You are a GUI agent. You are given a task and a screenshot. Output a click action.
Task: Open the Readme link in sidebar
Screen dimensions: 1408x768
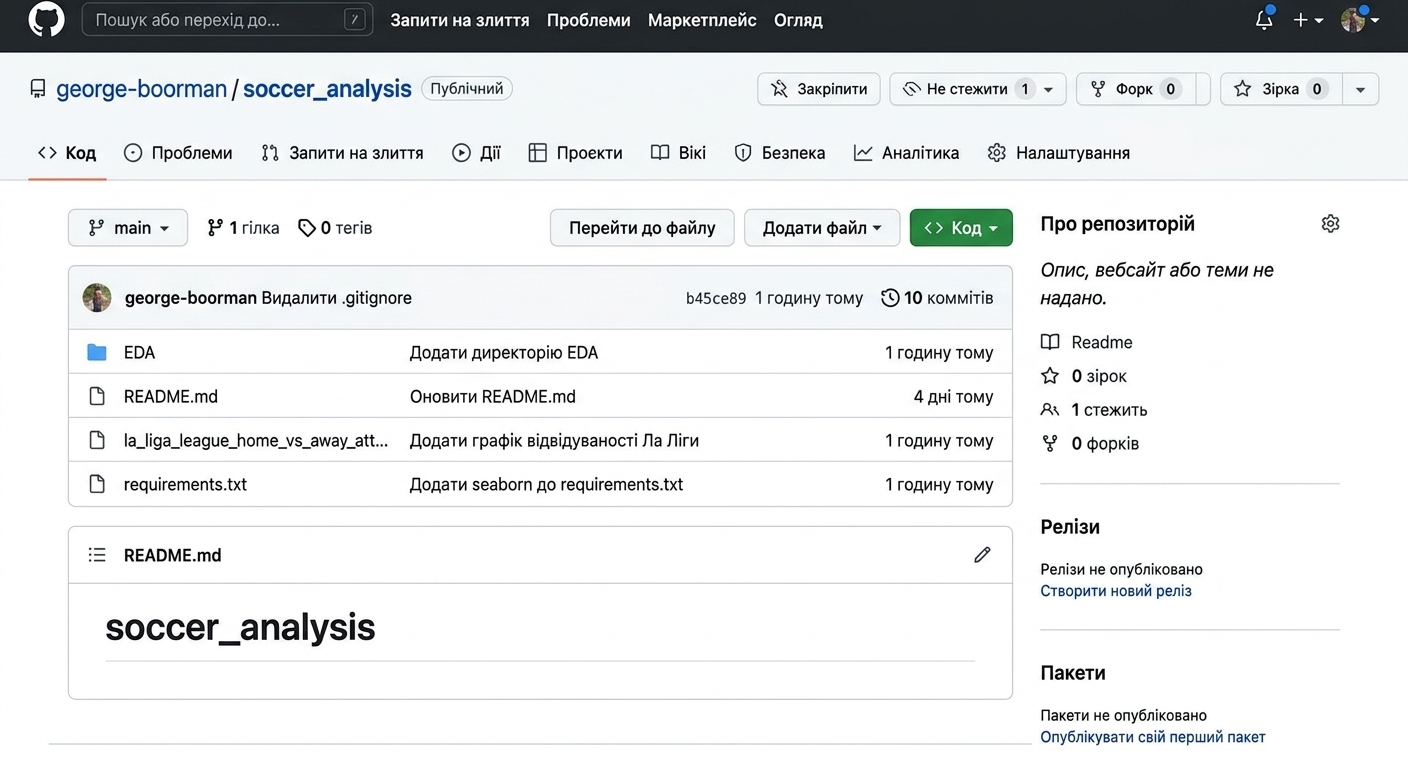coord(1087,342)
